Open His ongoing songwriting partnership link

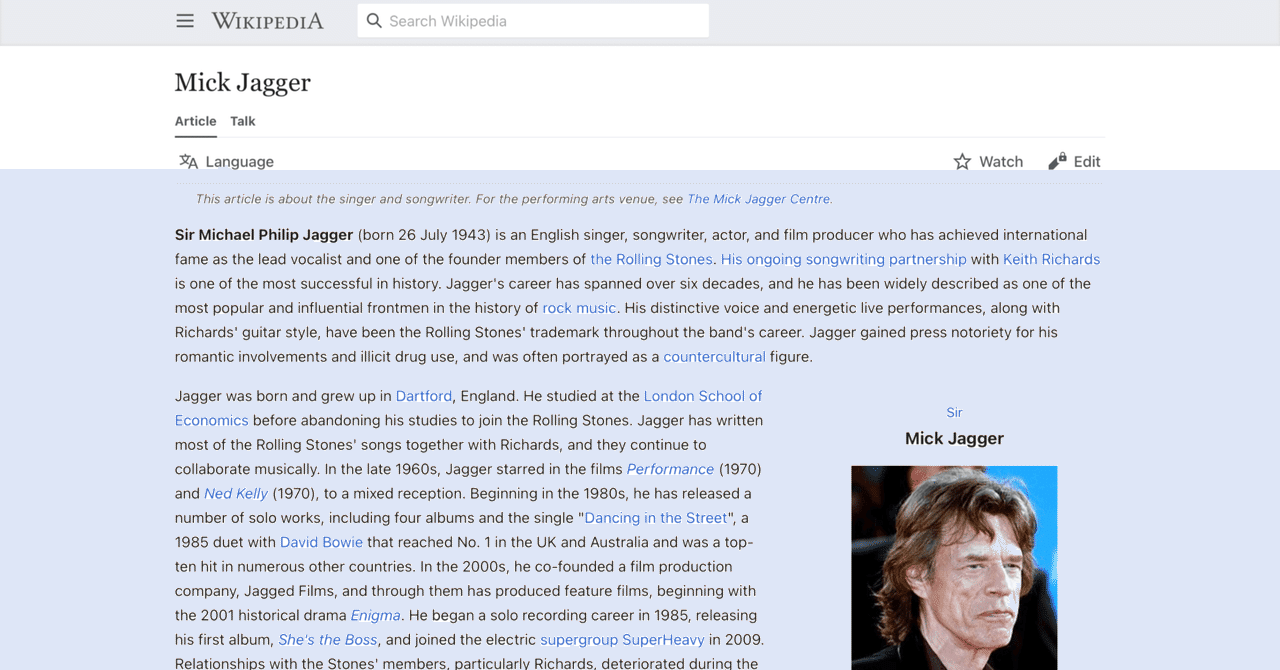844,259
